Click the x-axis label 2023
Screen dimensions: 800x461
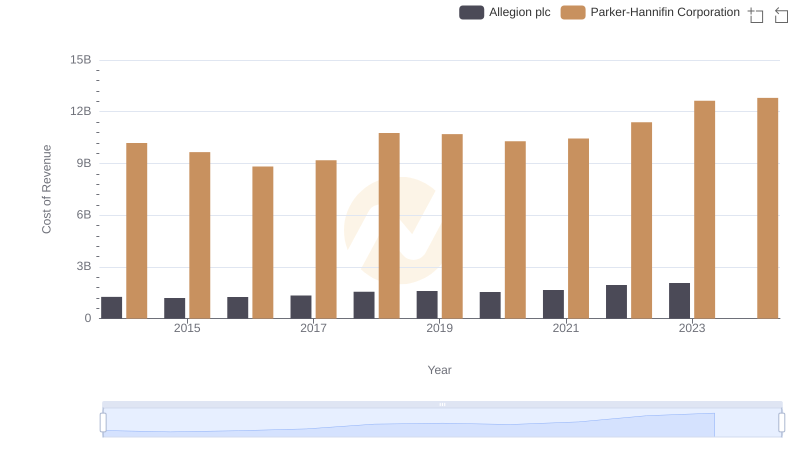point(692,328)
